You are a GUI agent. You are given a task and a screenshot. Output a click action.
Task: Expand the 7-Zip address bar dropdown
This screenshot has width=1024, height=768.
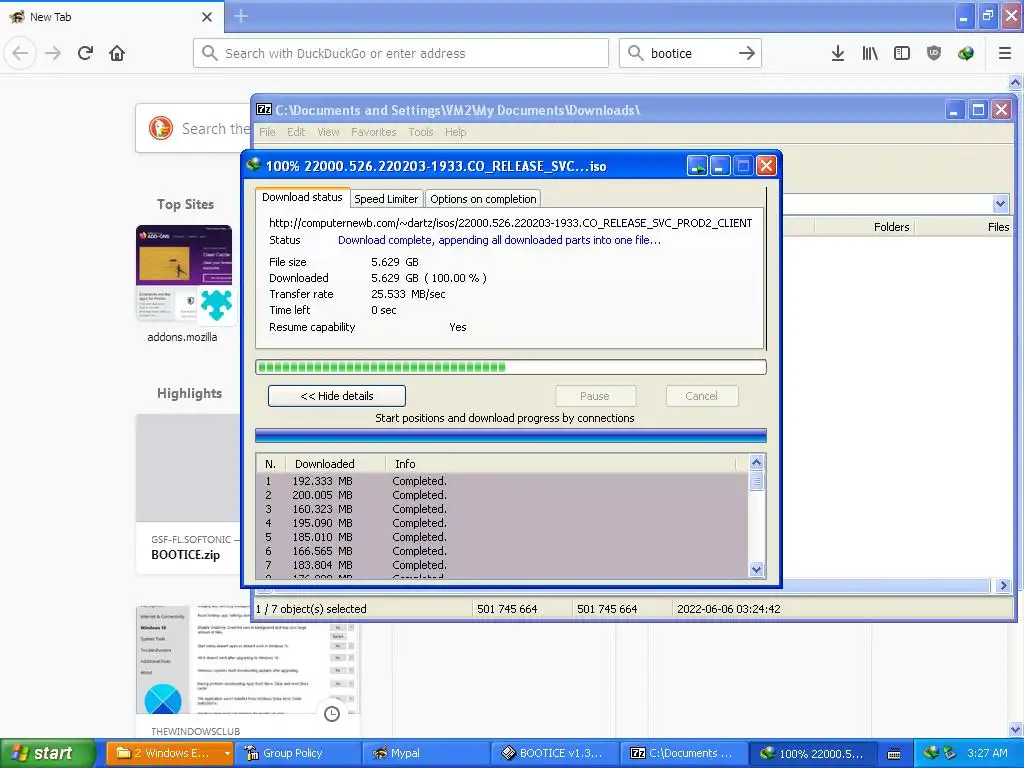tap(1000, 204)
